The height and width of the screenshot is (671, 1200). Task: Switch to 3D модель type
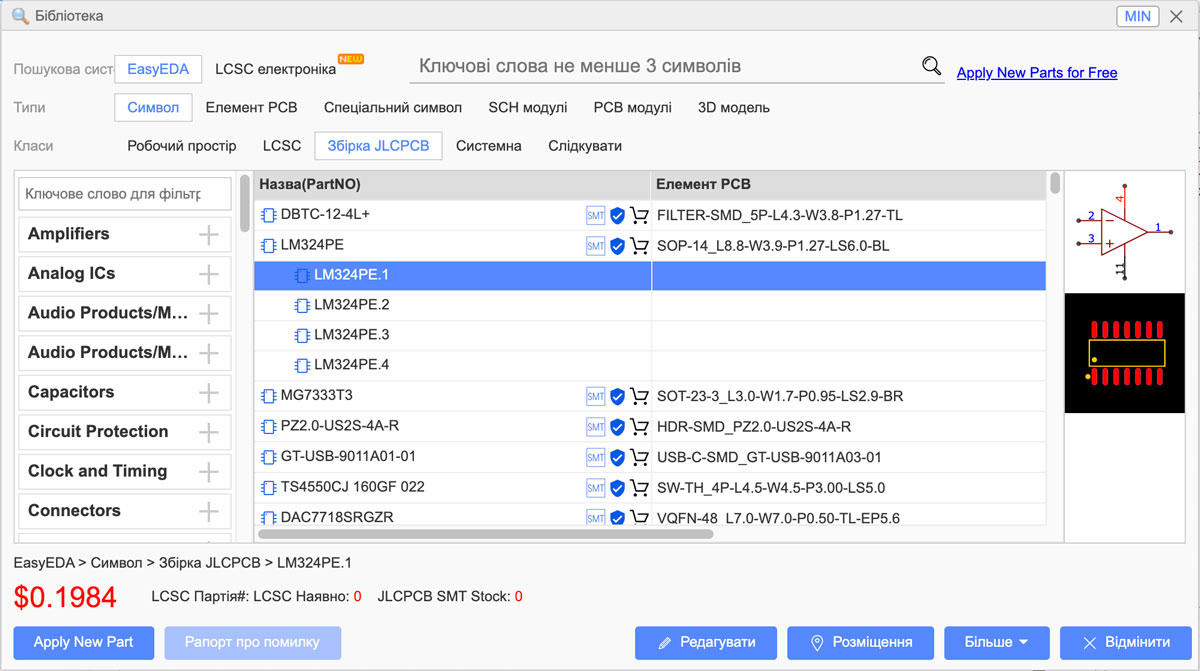click(x=734, y=107)
